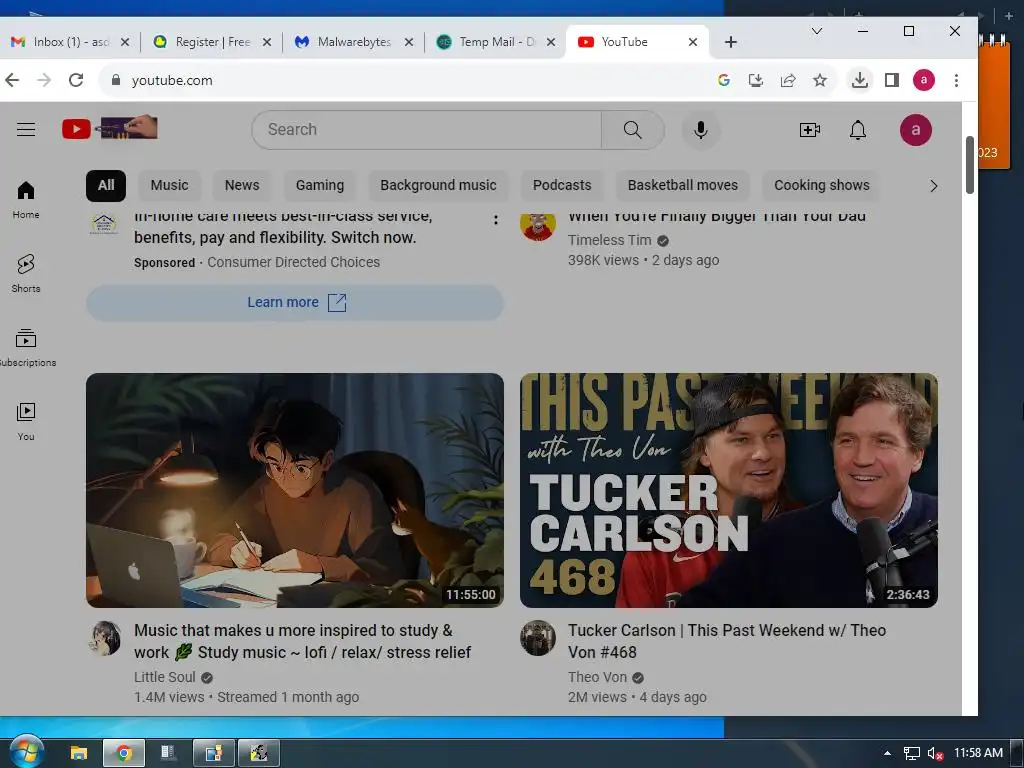Open Chrome profile avatar
The height and width of the screenshot is (768, 1024).
tap(923, 80)
